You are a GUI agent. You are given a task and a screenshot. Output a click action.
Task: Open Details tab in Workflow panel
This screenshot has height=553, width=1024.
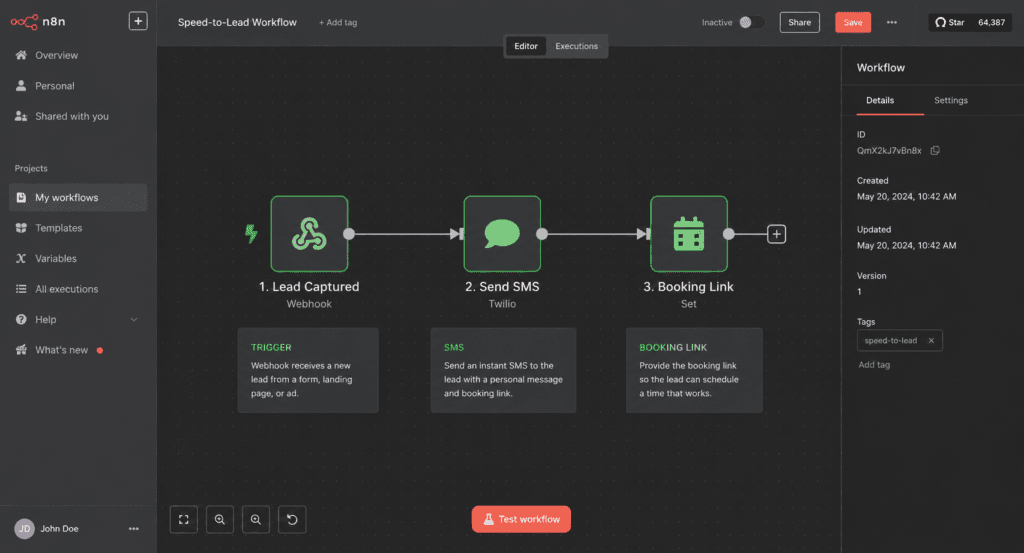[x=880, y=101]
